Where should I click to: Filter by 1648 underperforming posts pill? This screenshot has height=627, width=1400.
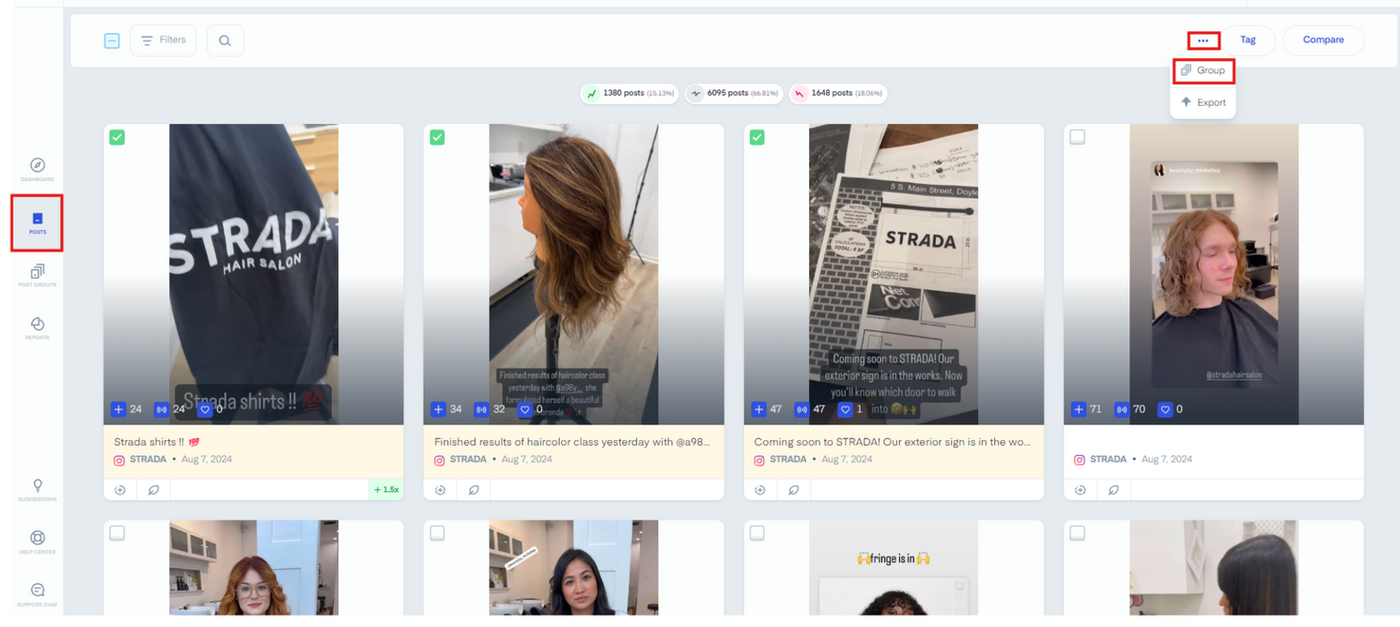pyautogui.click(x=838, y=93)
